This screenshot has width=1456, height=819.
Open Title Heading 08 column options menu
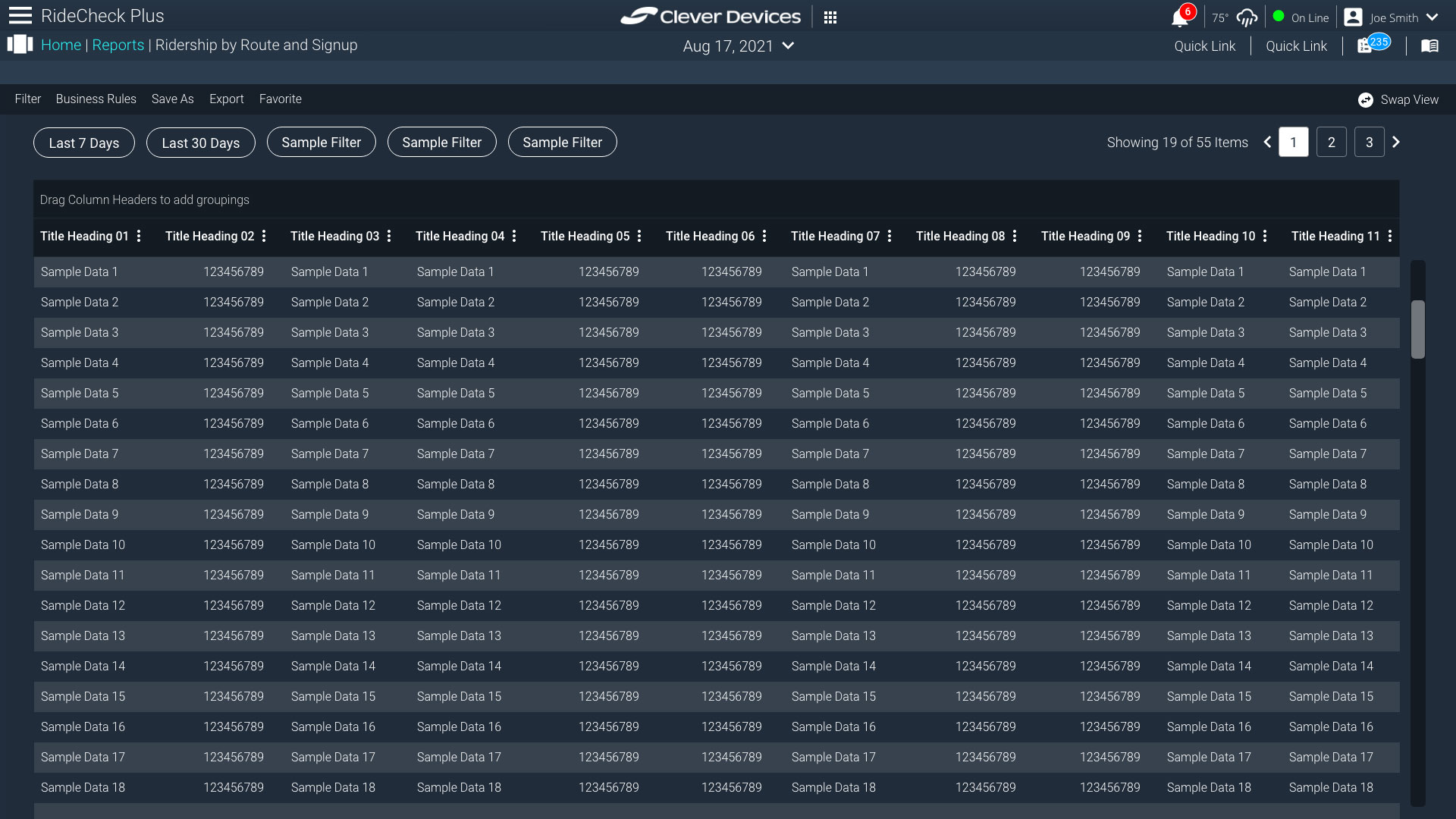pos(1015,237)
